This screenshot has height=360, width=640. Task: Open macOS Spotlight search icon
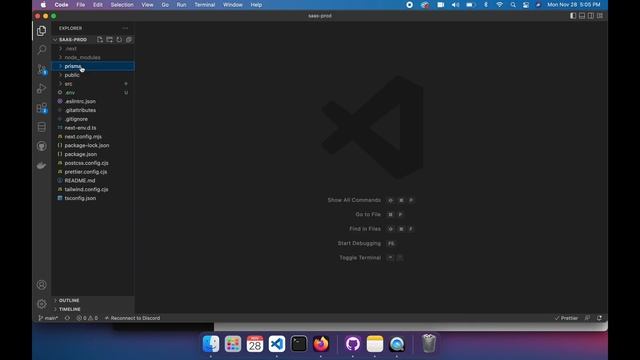point(513,5)
